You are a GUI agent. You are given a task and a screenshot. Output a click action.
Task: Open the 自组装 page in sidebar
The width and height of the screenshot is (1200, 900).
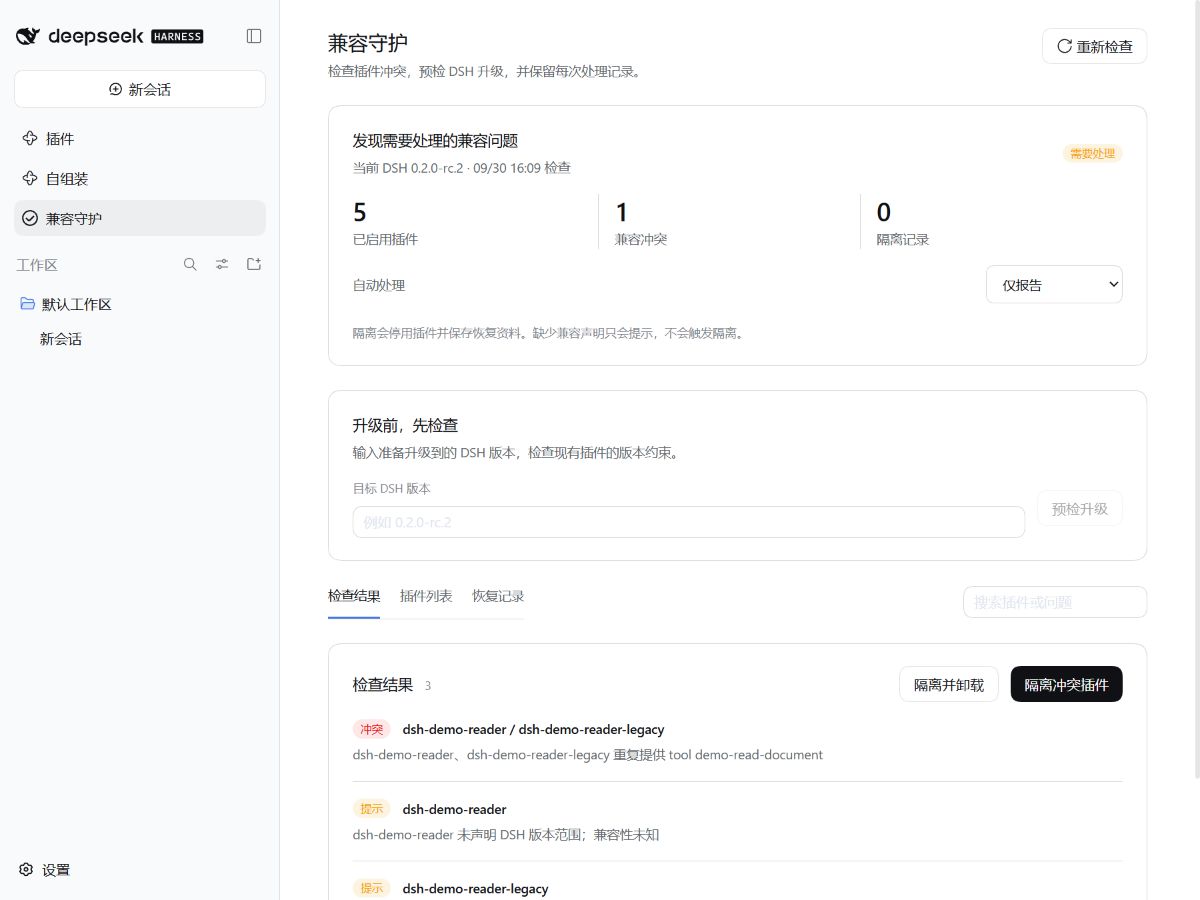tap(140, 179)
